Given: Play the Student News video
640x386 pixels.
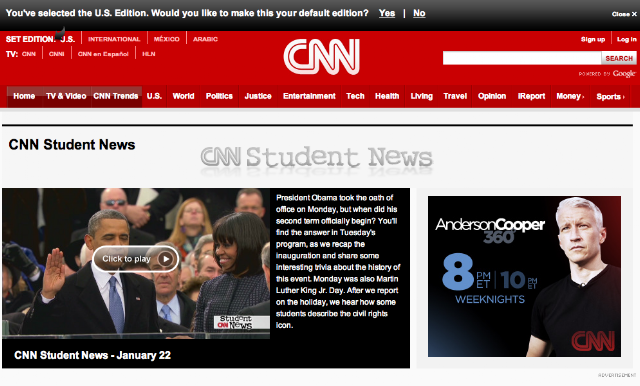Looking at the screenshot, I should (136, 259).
